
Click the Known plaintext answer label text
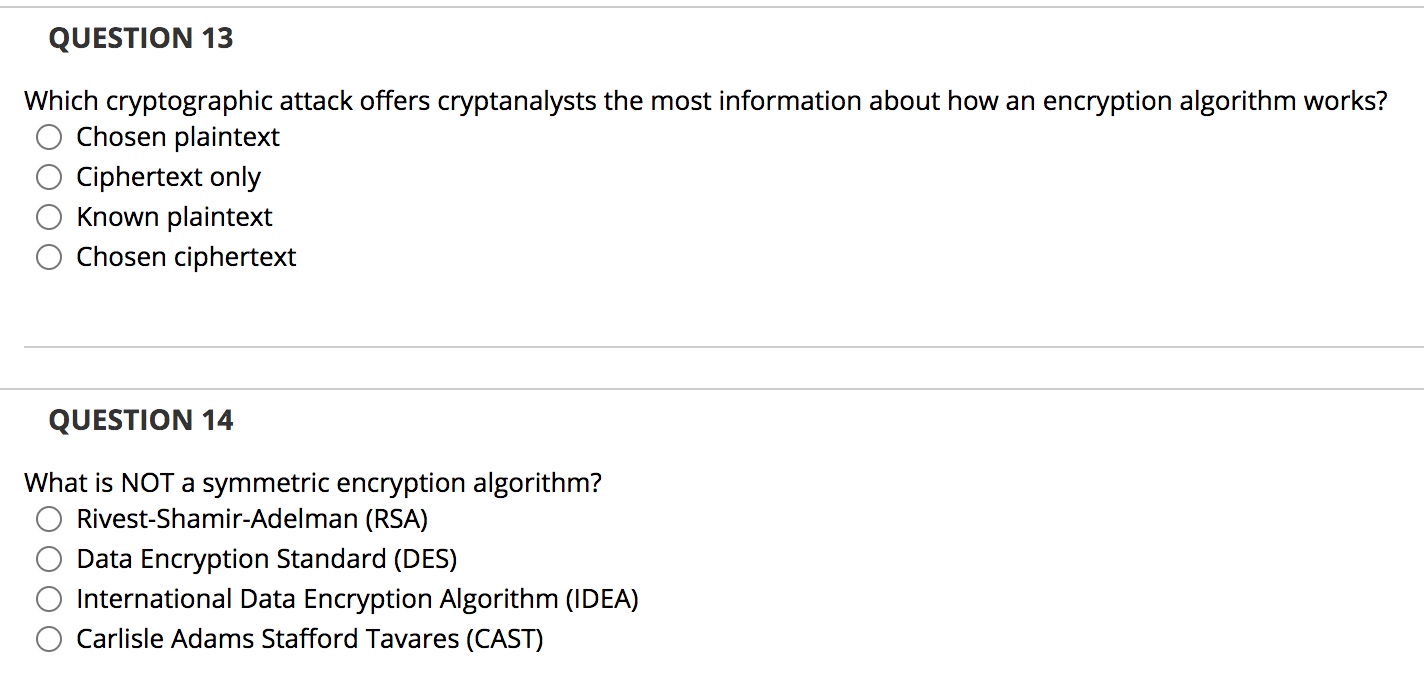click(x=173, y=217)
